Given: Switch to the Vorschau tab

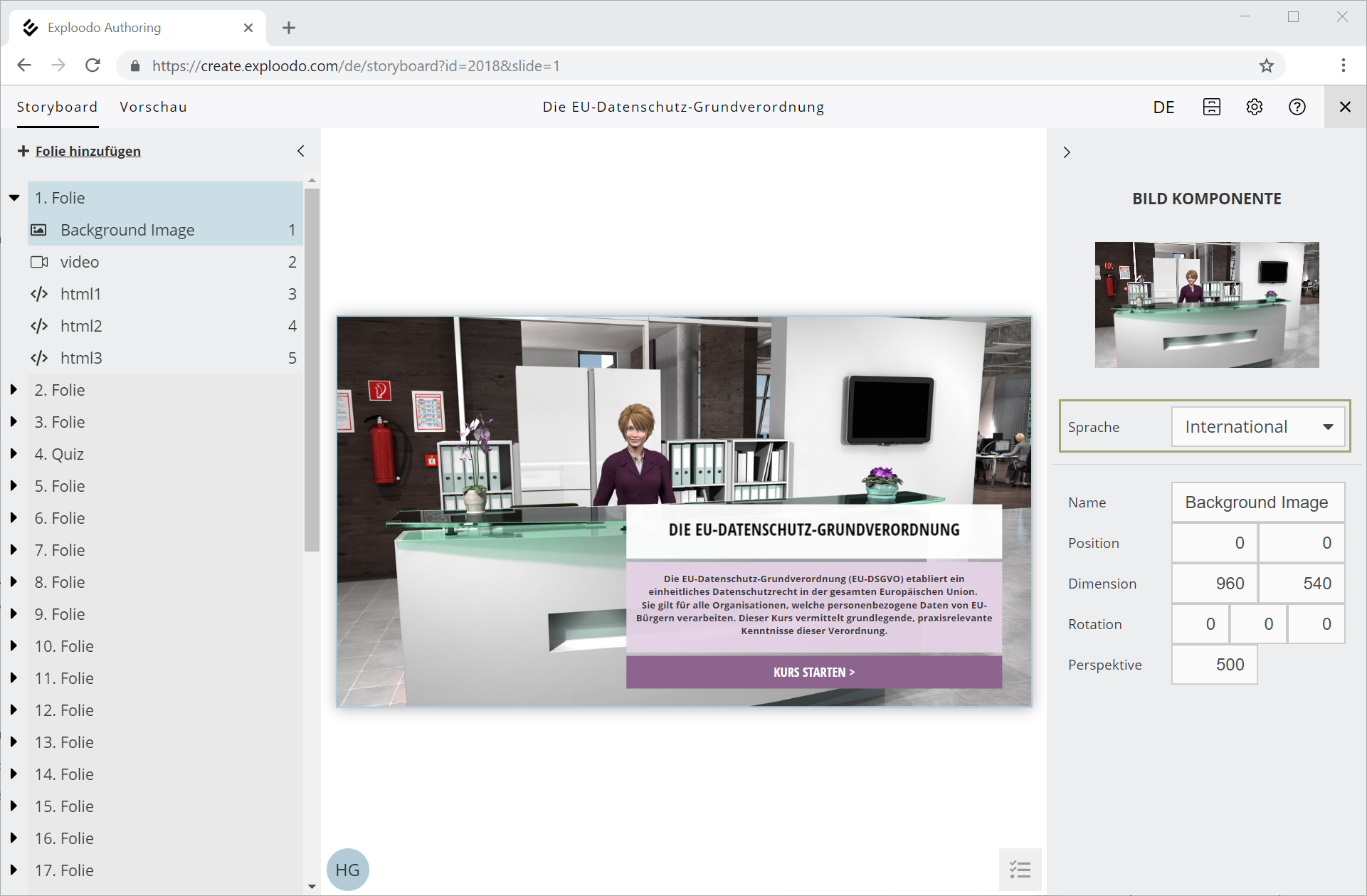Looking at the screenshot, I should pyautogui.click(x=153, y=107).
